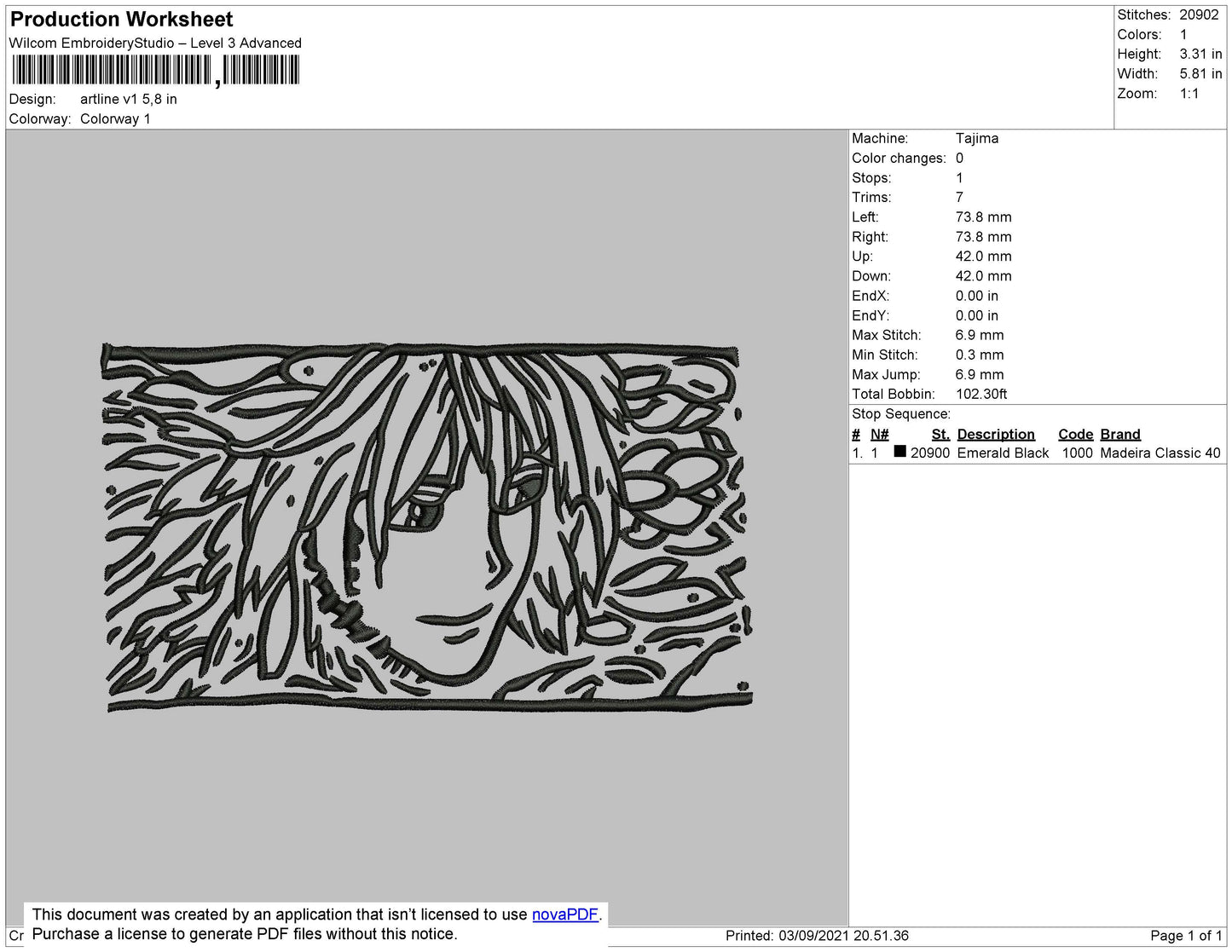Screen dimensions: 1232x952
Task: Select the novaPDF license notice first line
Action: [317, 914]
